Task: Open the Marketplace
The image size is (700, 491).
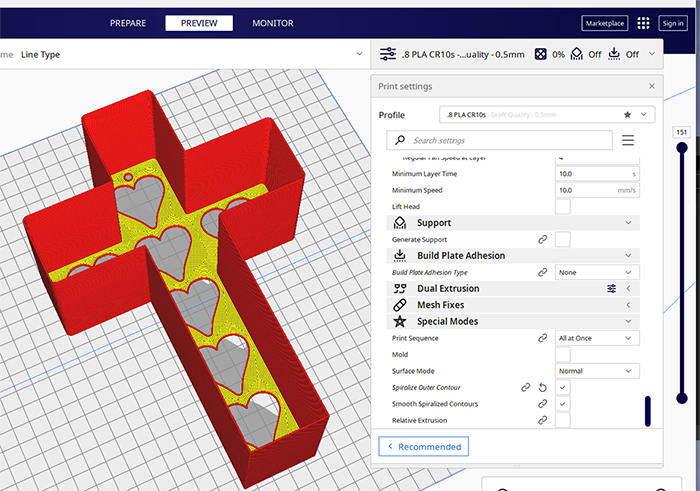Action: pos(604,23)
